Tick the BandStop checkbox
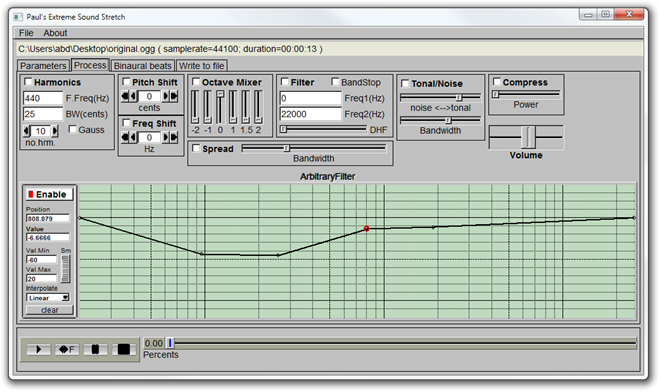The height and width of the screenshot is (392, 660). [x=335, y=82]
